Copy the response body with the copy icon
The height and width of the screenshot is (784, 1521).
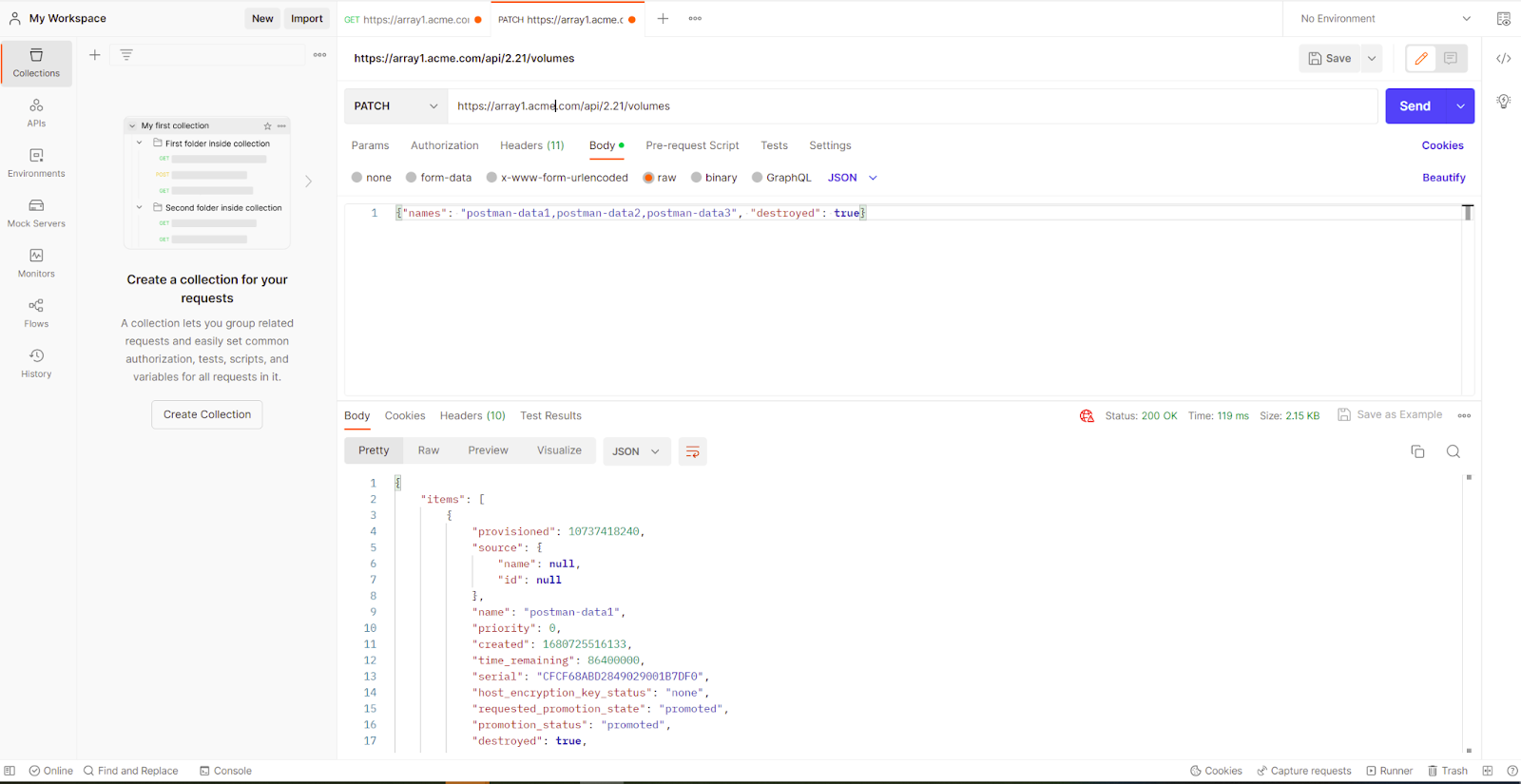pos(1417,451)
